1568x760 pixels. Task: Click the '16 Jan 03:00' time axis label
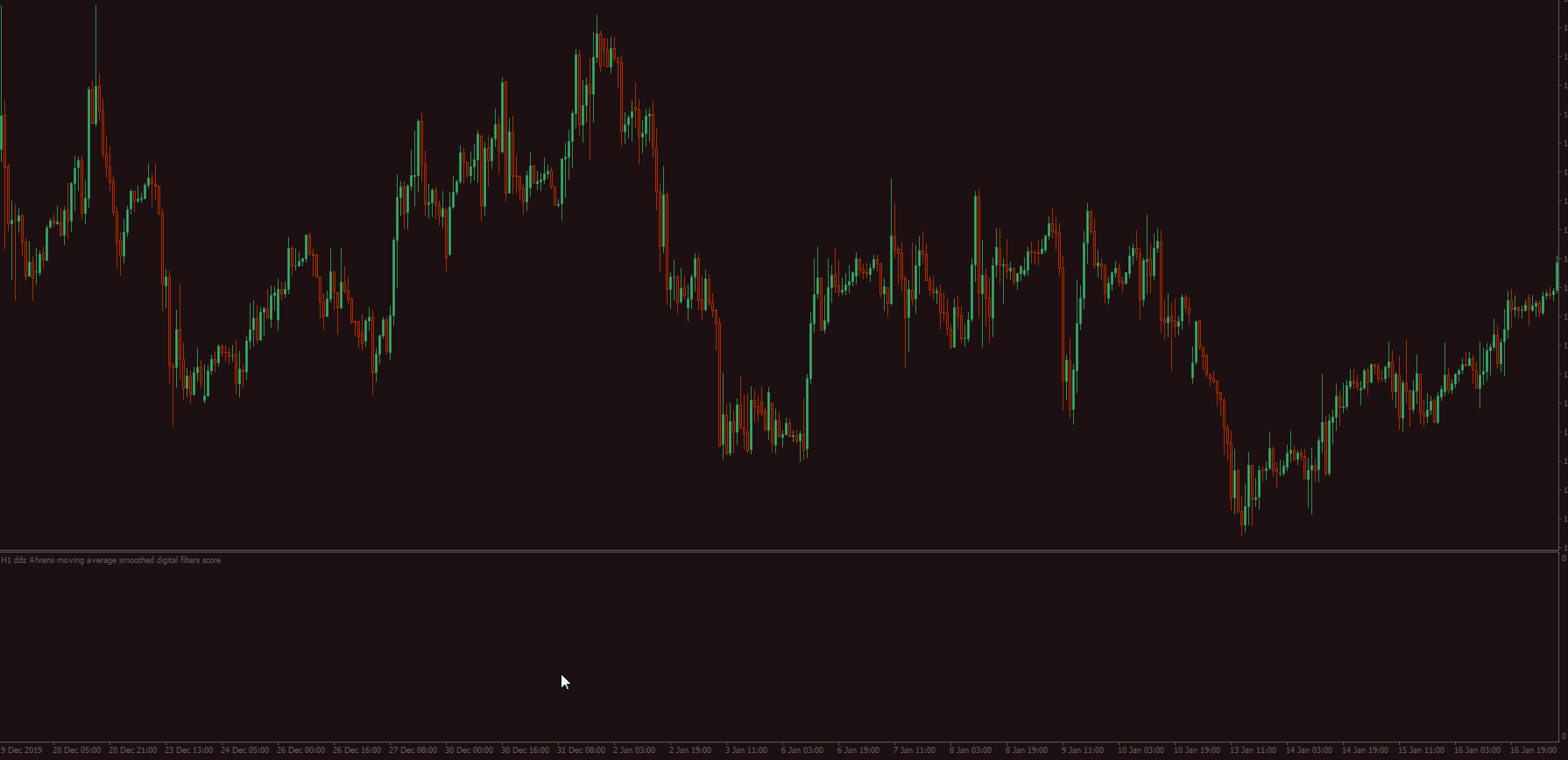click(1477, 750)
